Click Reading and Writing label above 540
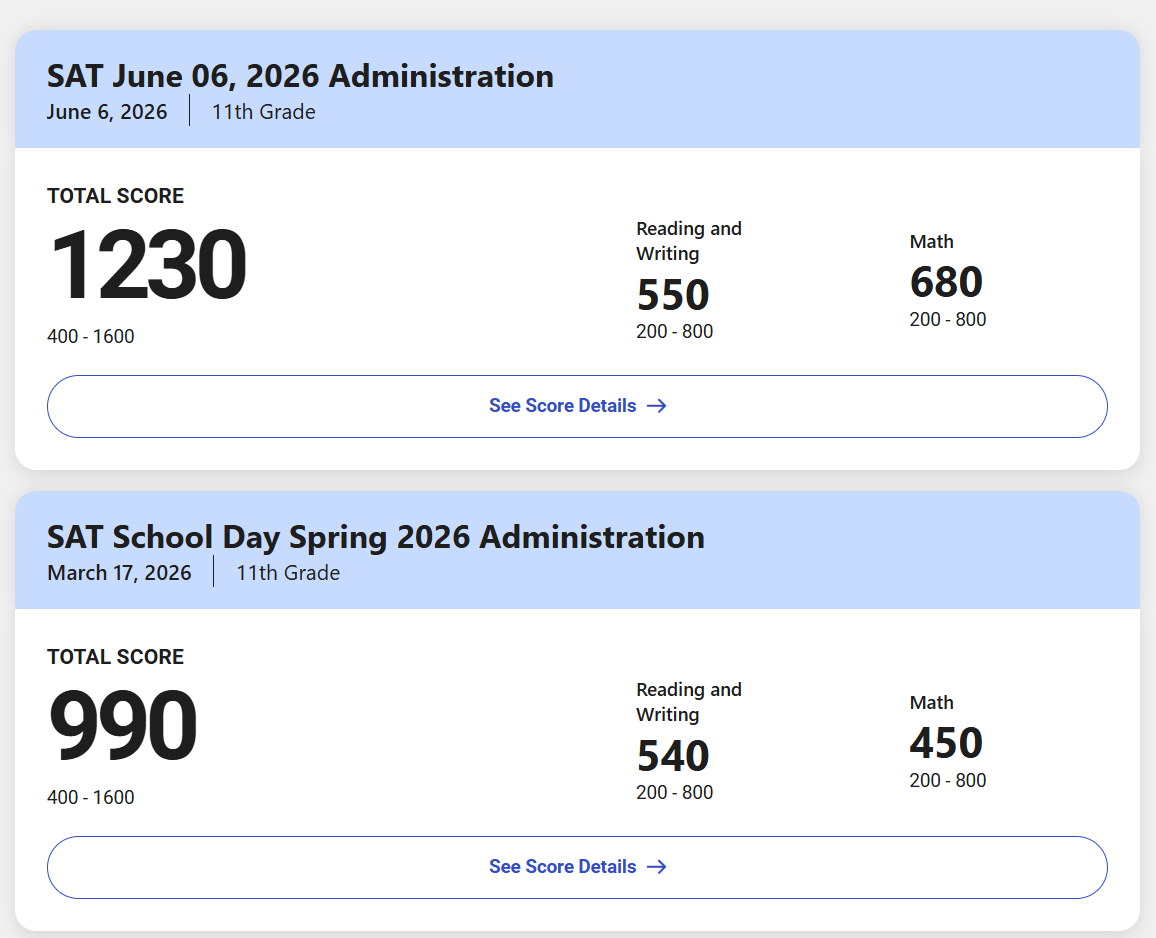The image size is (1156, 938). click(x=689, y=702)
